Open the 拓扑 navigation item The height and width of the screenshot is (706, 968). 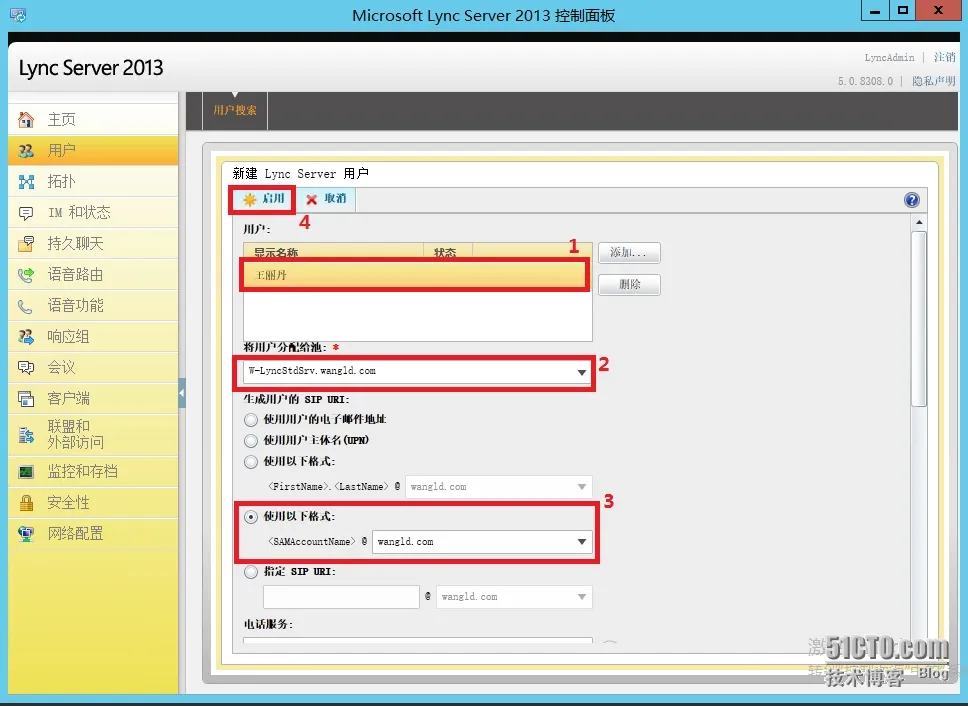click(x=93, y=181)
